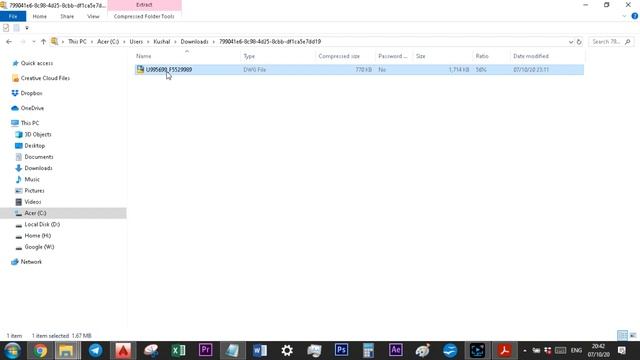Screen dimensions: 640x360
Task: Go up one folder level
Action: (43, 42)
